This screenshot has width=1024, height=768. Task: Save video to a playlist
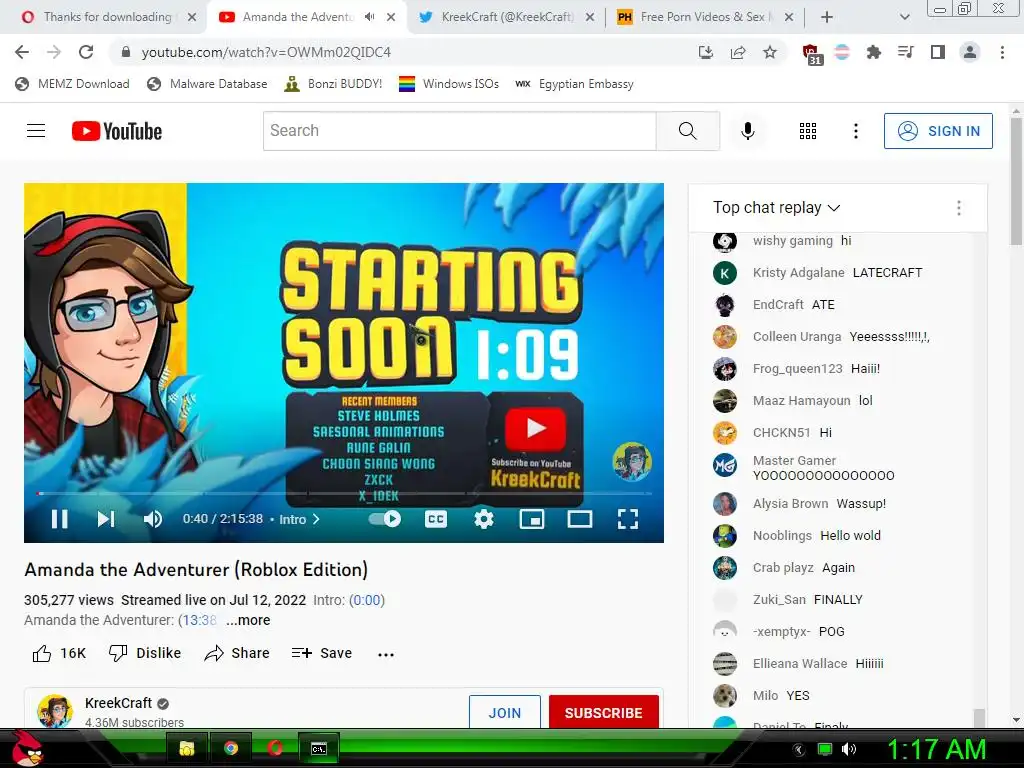pyautogui.click(x=321, y=653)
